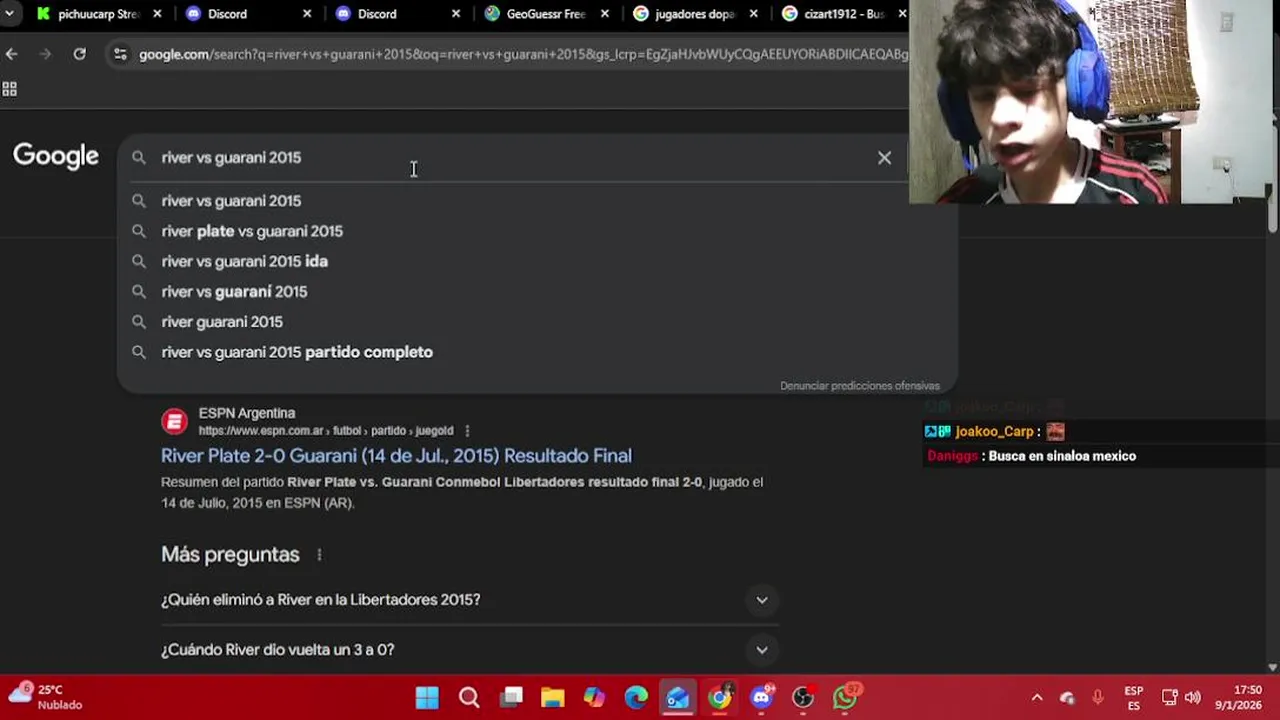Open WhatsApp from the taskbar
The image size is (1280, 720).
click(x=846, y=697)
